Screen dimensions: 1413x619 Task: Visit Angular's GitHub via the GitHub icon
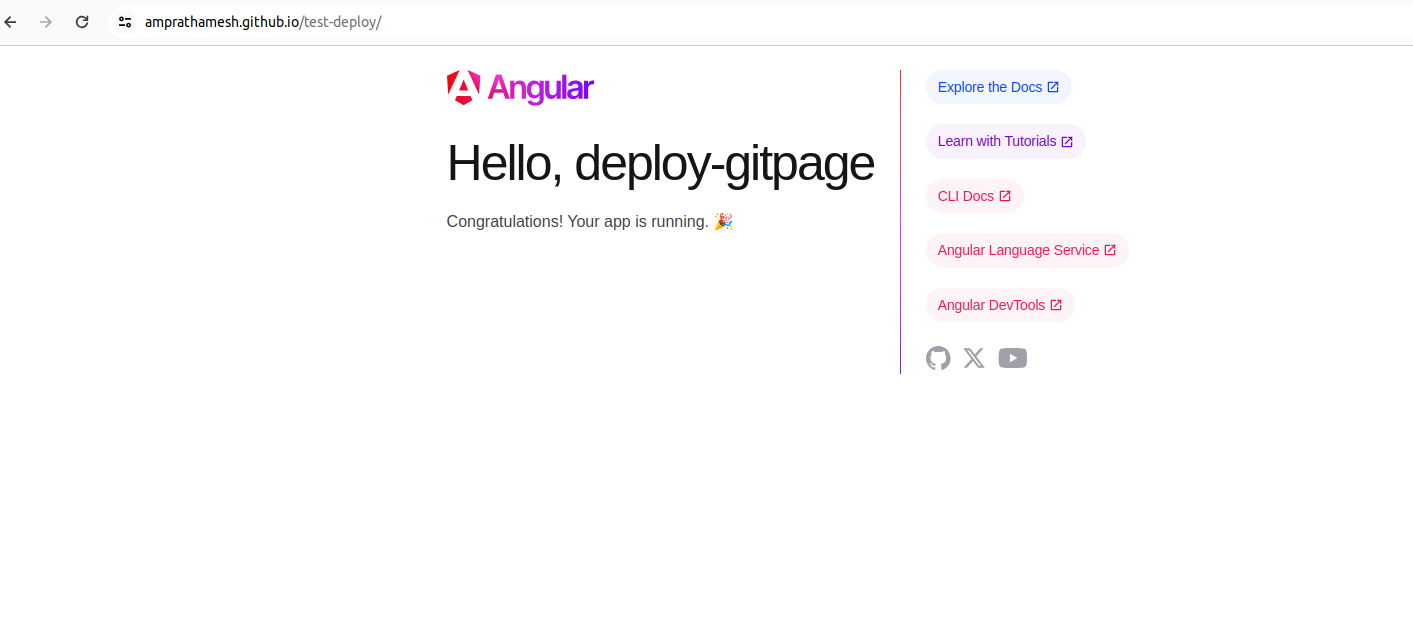click(938, 358)
